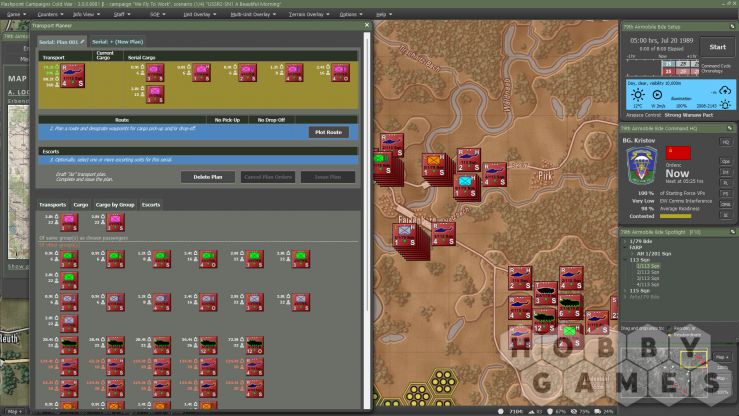Open the Game menu
Image resolution: width=739 pixels, height=416 pixels.
(x=14, y=14)
